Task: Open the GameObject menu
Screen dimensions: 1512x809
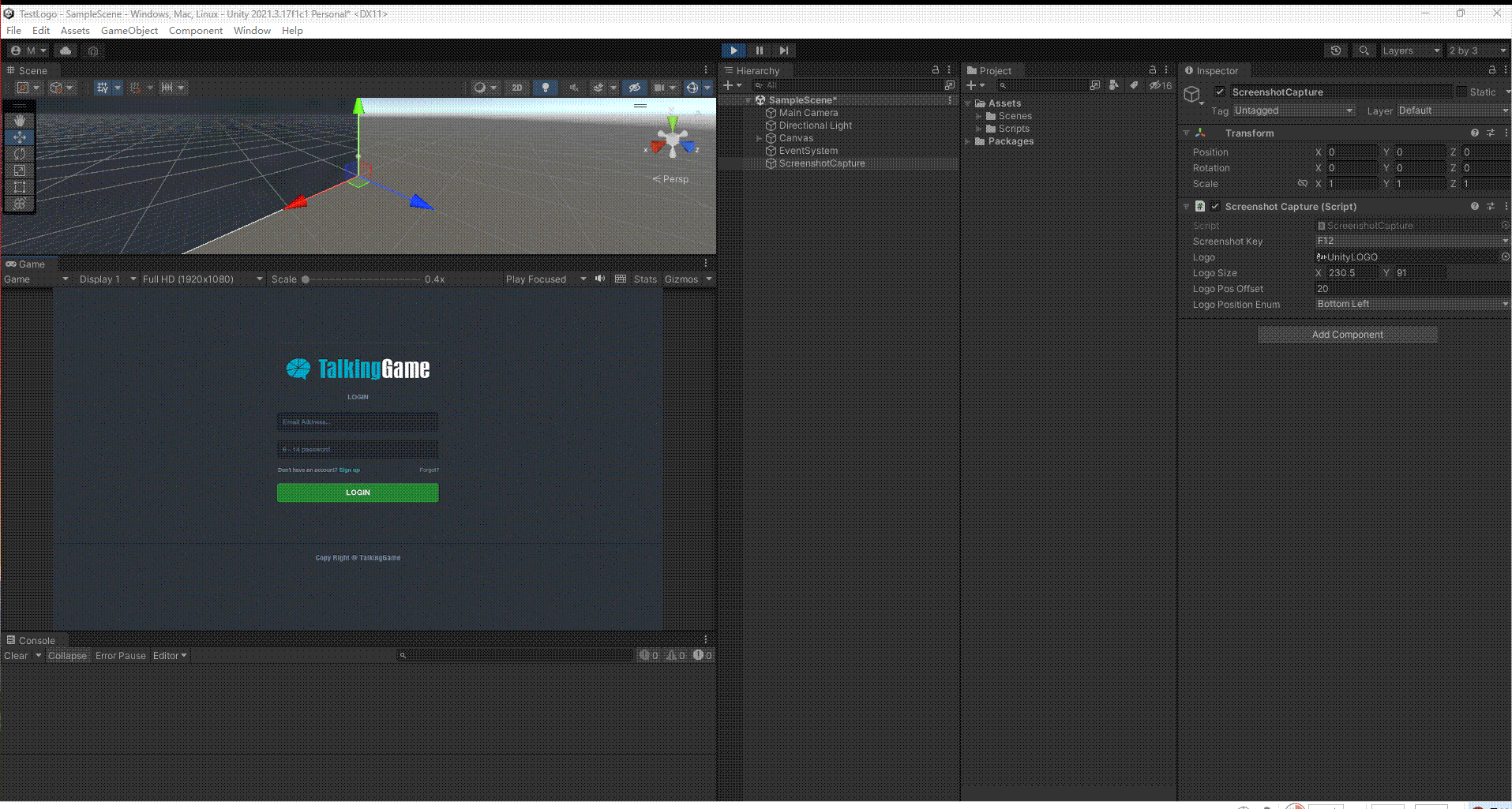Action: tap(129, 30)
